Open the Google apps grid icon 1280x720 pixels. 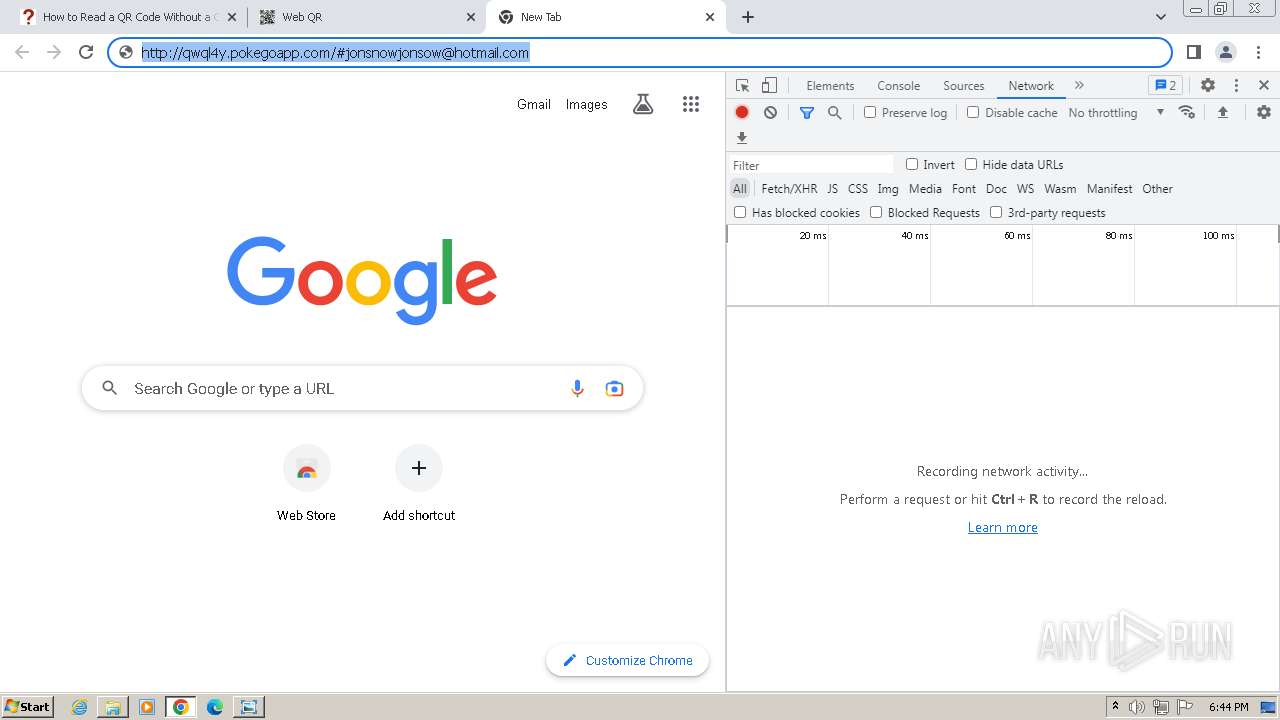[691, 104]
